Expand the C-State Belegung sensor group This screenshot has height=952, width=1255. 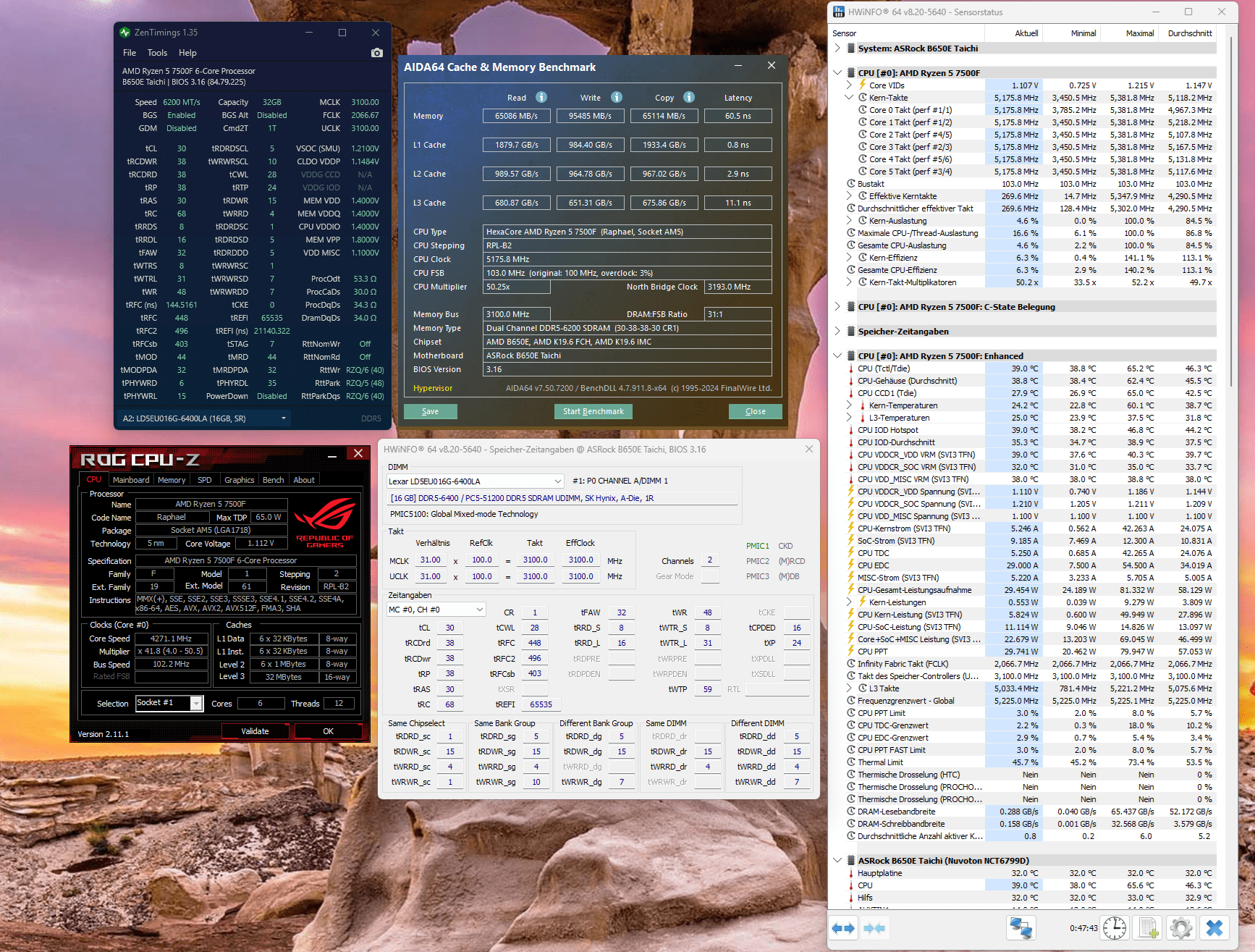[837, 307]
